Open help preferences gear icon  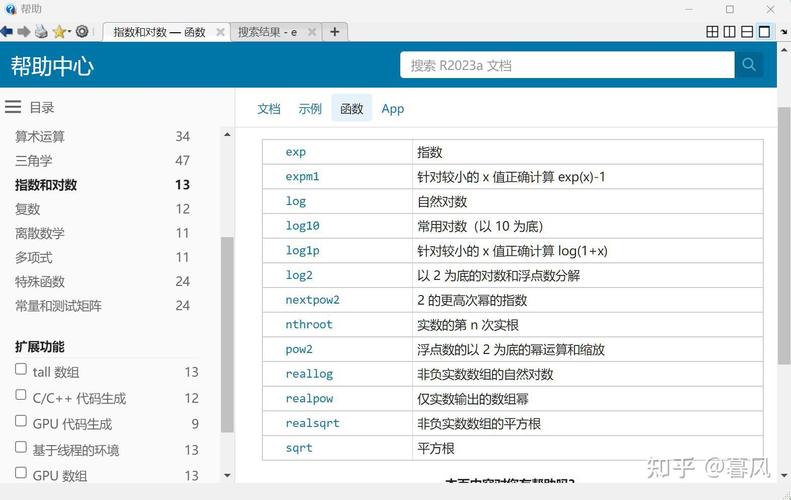click(x=82, y=32)
